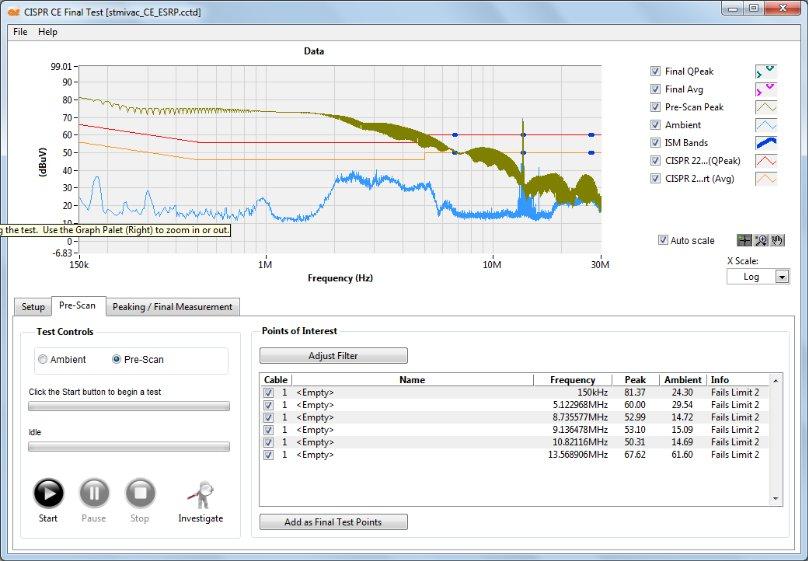
Task: Uncheck the 10.82116MHz point checkbox
Action: 268,442
